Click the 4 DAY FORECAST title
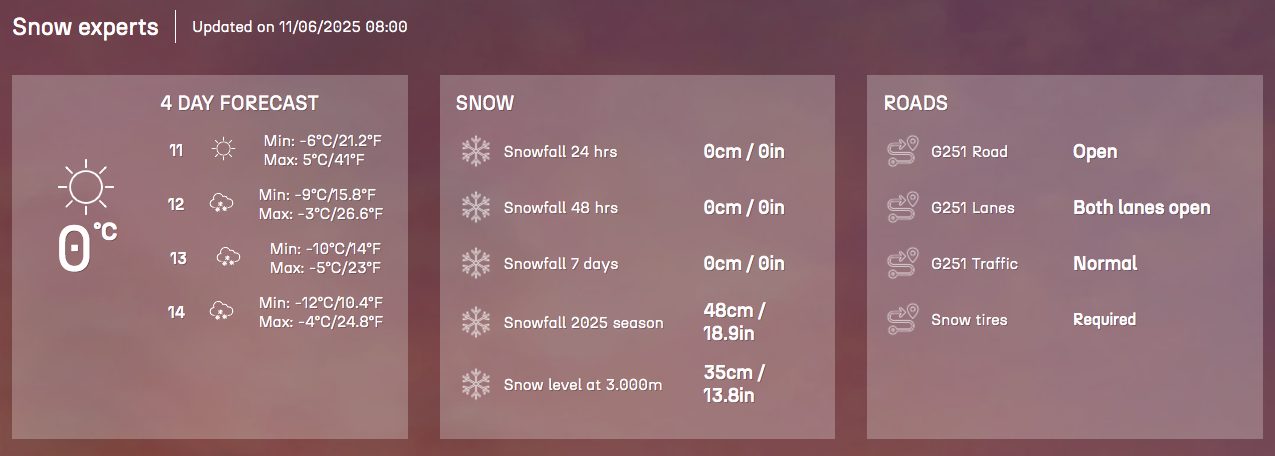 (x=239, y=103)
